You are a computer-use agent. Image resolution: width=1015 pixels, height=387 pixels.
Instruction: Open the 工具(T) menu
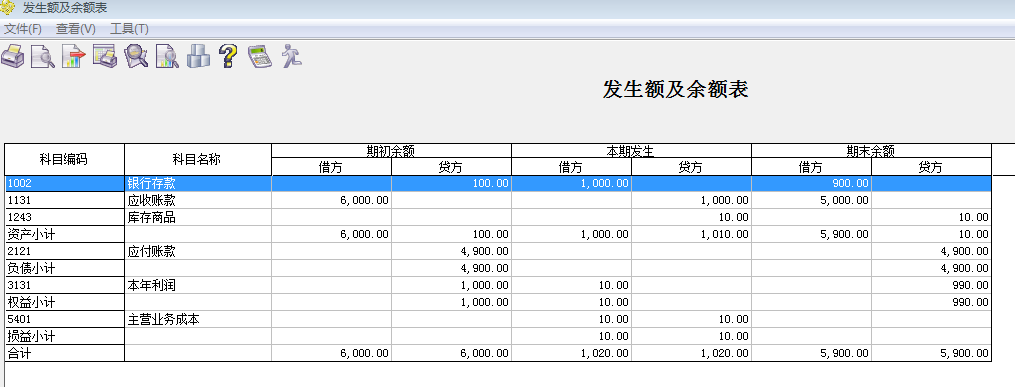[129, 29]
